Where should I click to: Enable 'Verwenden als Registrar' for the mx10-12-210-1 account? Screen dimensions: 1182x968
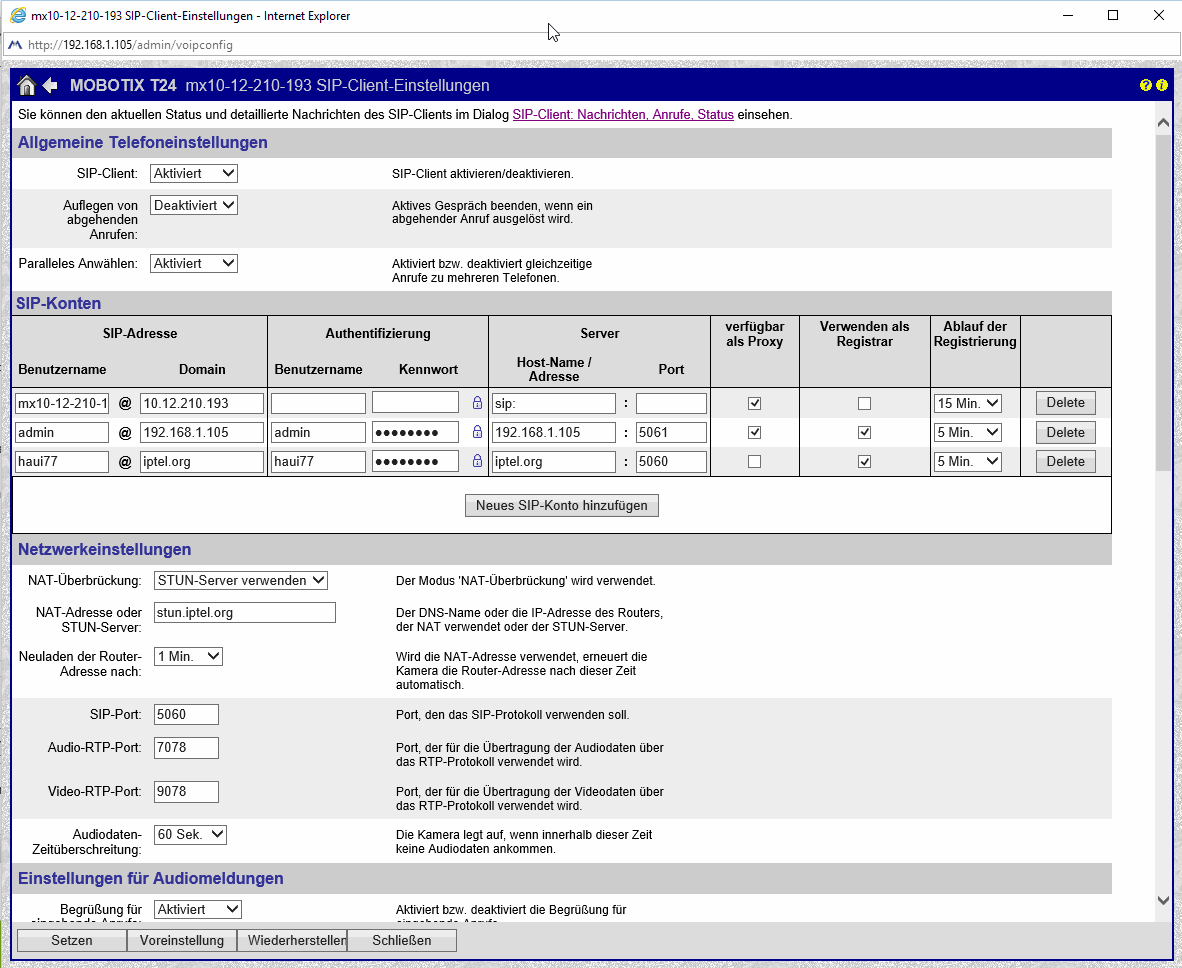point(864,404)
